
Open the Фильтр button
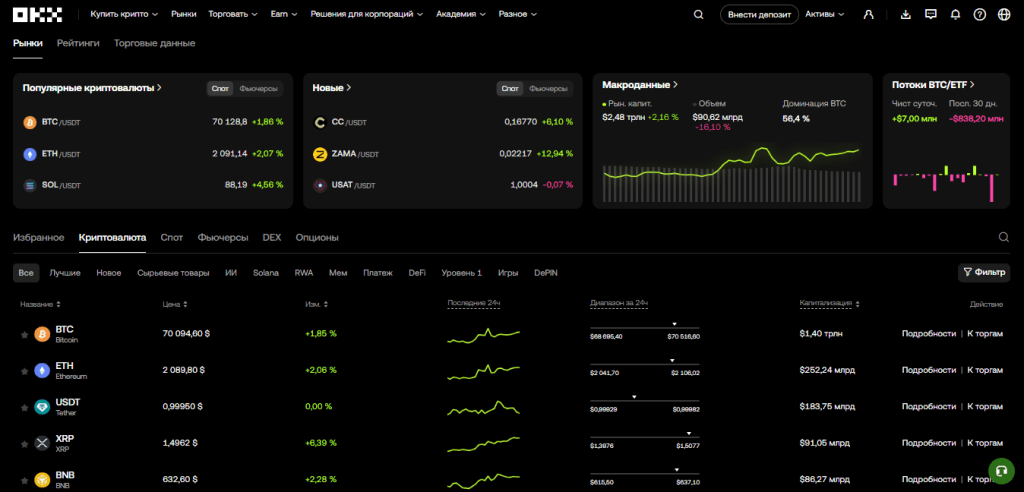point(984,272)
